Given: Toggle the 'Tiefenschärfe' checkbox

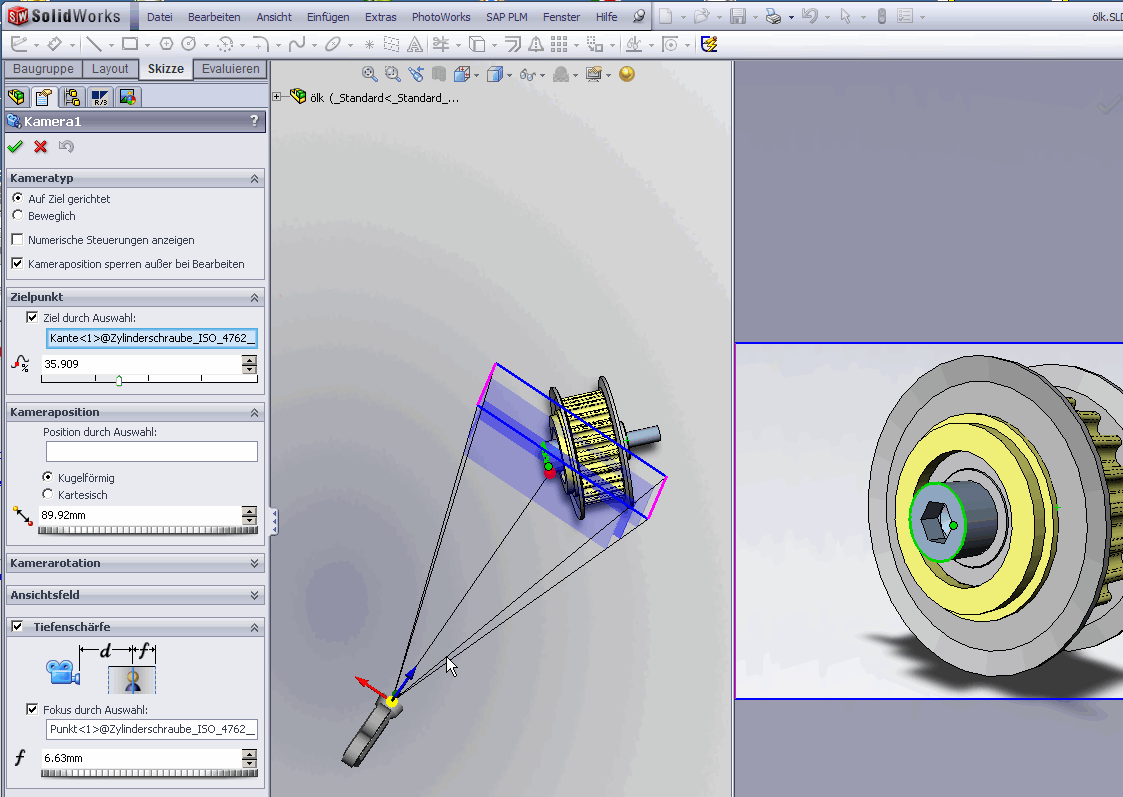Looking at the screenshot, I should click(x=17, y=626).
